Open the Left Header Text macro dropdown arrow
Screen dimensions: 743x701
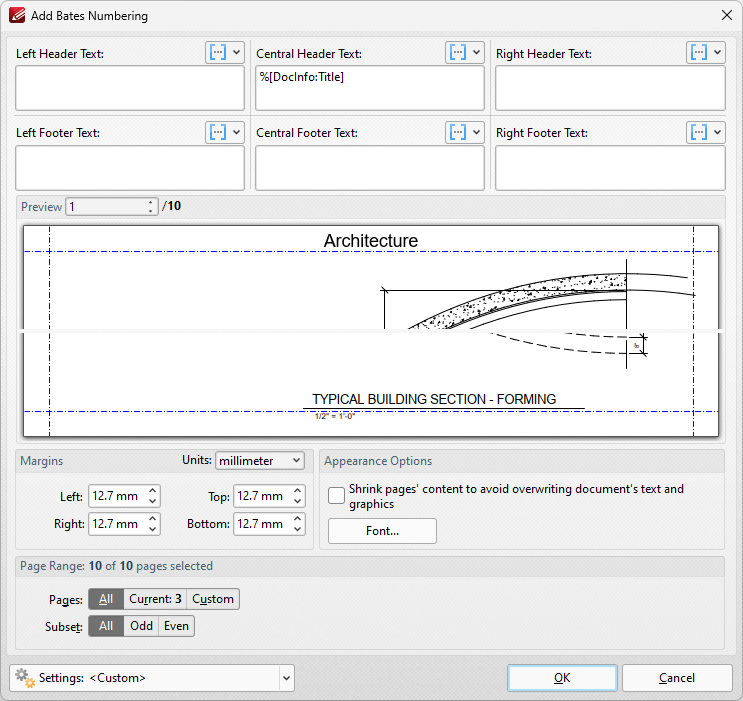(236, 53)
